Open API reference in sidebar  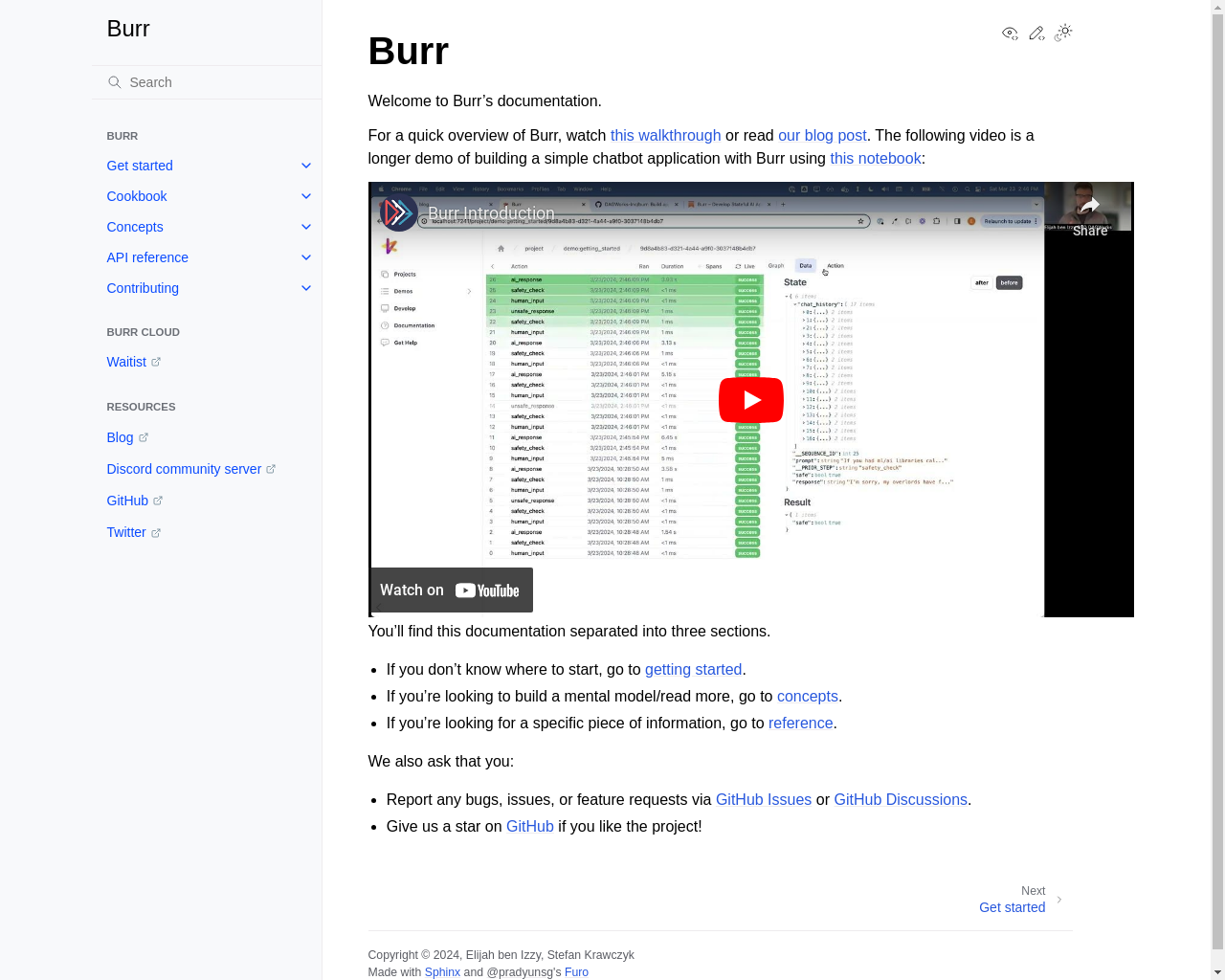[x=147, y=257]
